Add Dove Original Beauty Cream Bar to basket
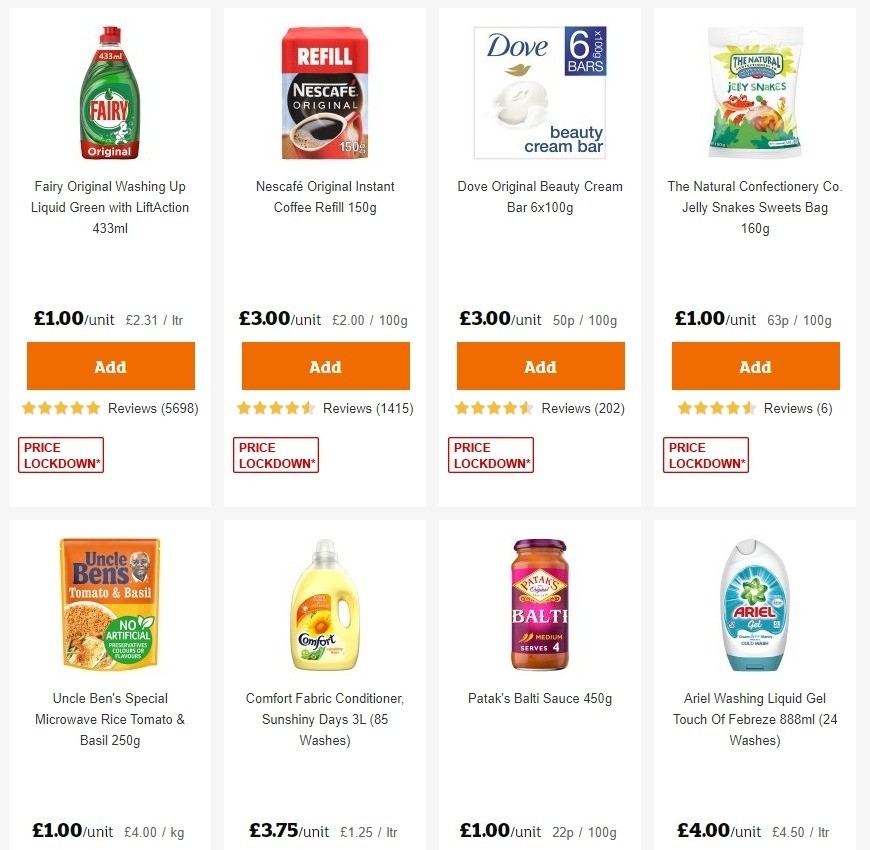This screenshot has height=850, width=870. (x=540, y=366)
